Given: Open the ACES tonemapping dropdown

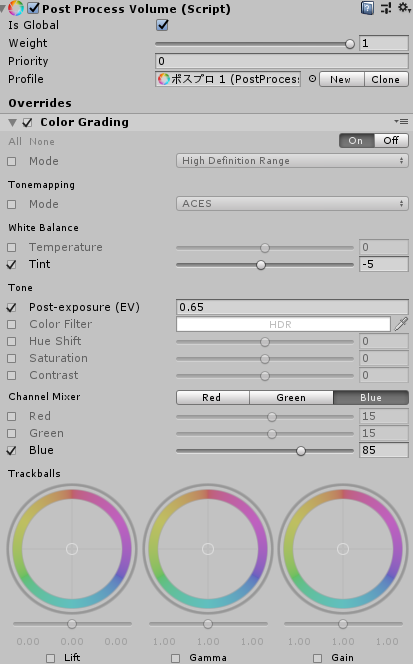Looking at the screenshot, I should pos(292,204).
